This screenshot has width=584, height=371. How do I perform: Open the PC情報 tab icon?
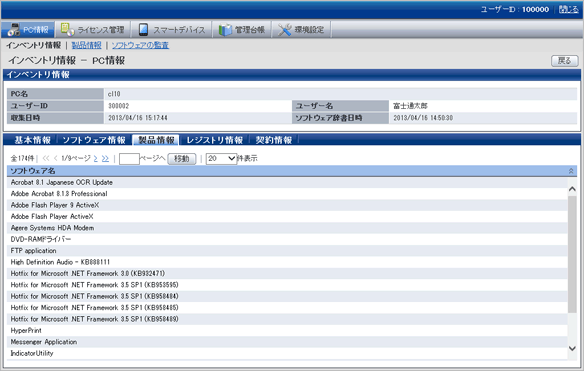pyautogui.click(x=14, y=29)
